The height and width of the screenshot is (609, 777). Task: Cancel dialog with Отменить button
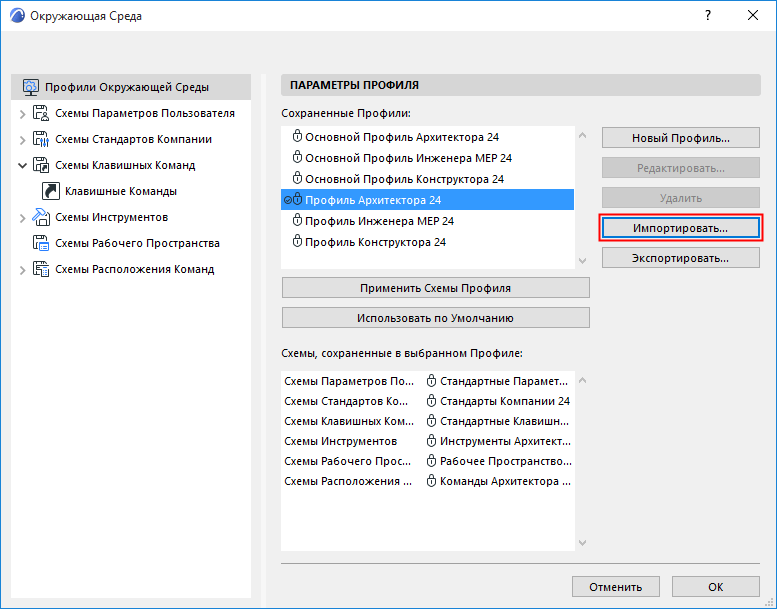tap(615, 587)
